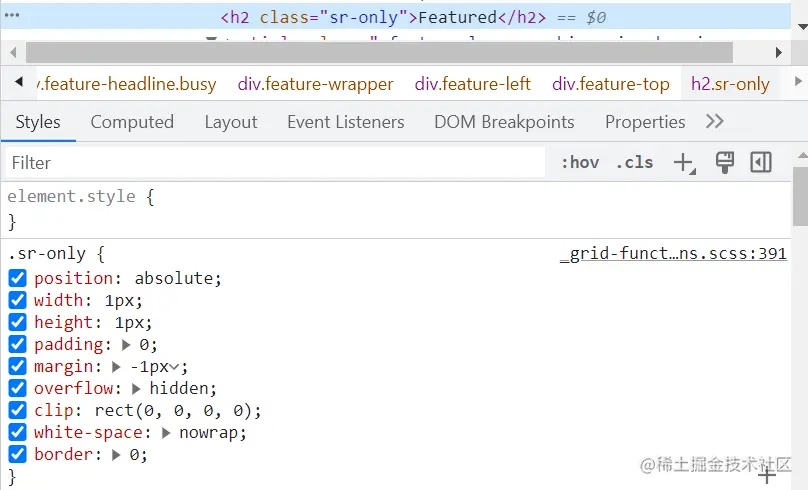Click the horizontal scrollbar left arrow
808x490 pixels.
14,53
